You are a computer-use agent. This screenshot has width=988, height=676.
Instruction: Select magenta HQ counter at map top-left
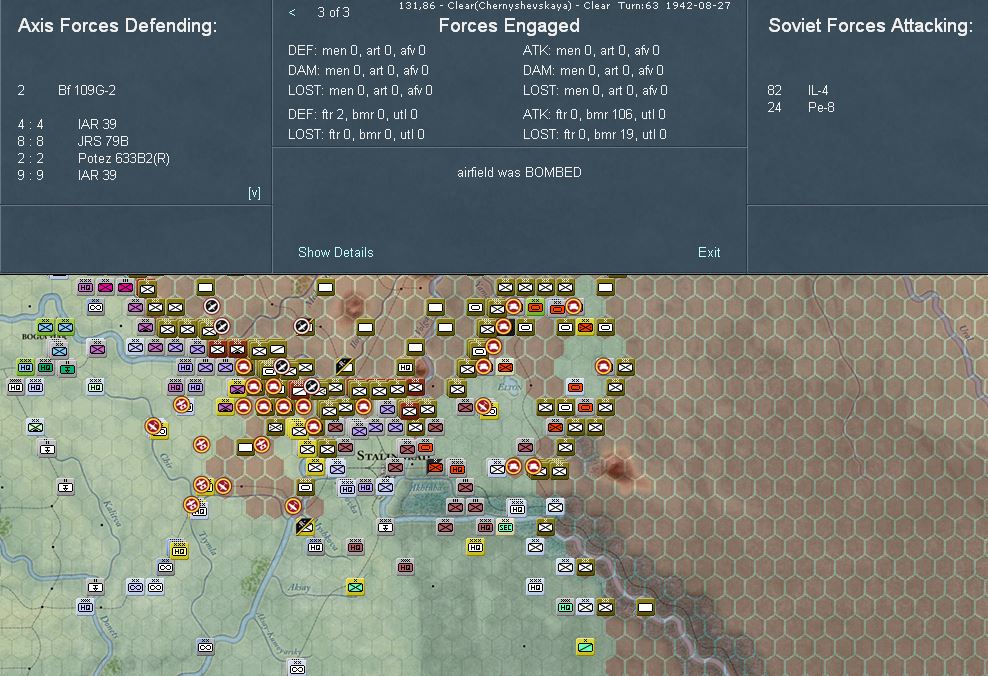click(85, 287)
